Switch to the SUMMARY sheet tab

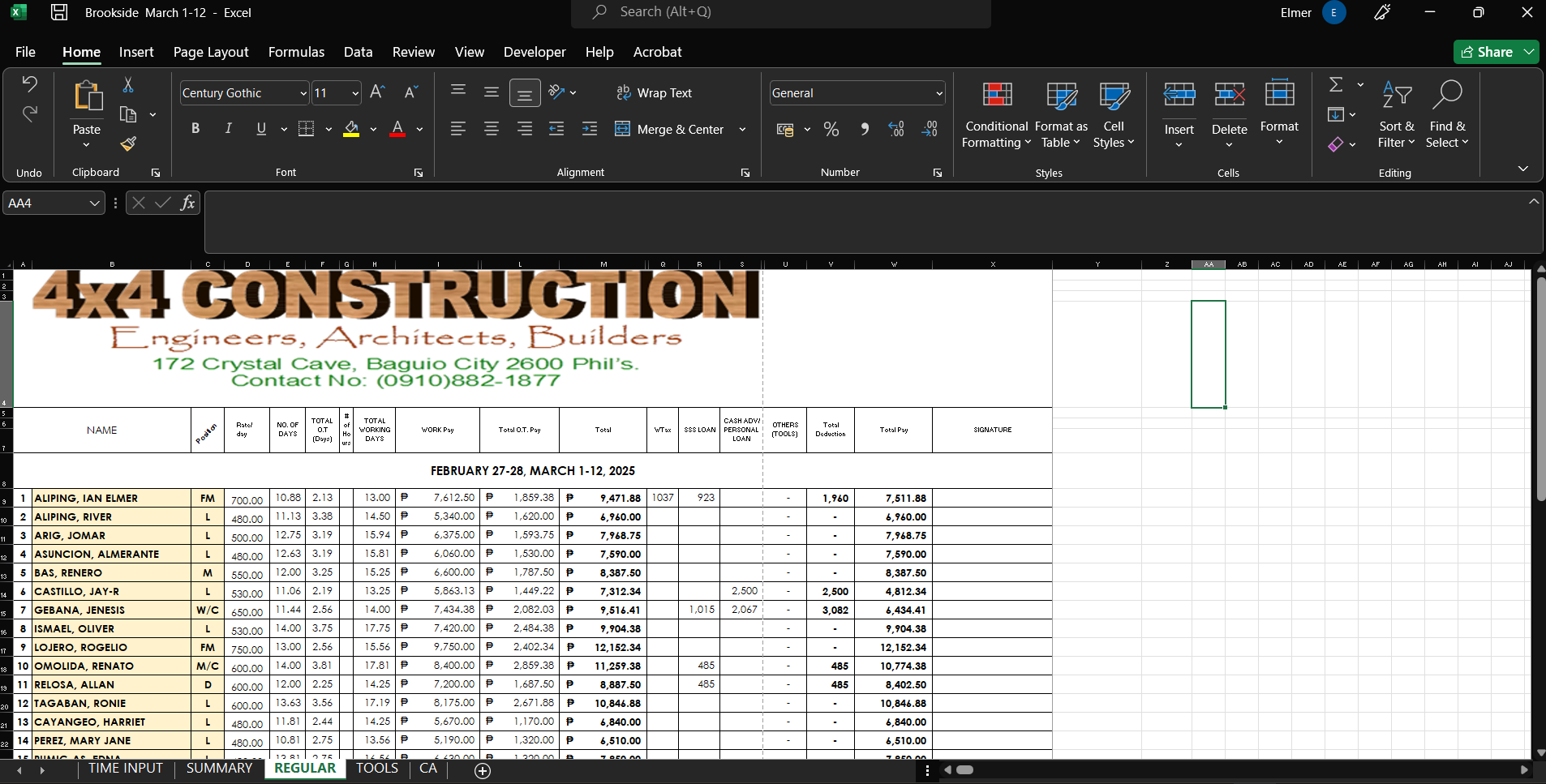tap(219, 768)
